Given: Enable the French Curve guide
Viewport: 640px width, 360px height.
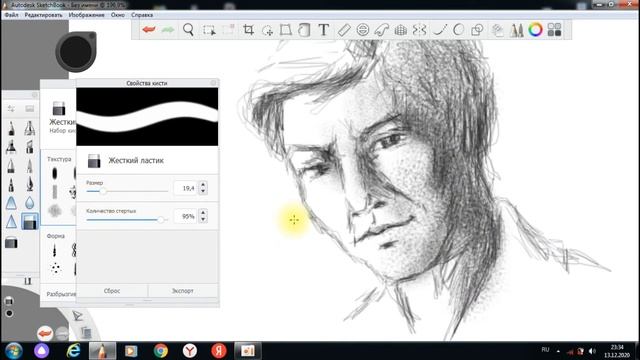Looking at the screenshot, I should pos(381,30).
